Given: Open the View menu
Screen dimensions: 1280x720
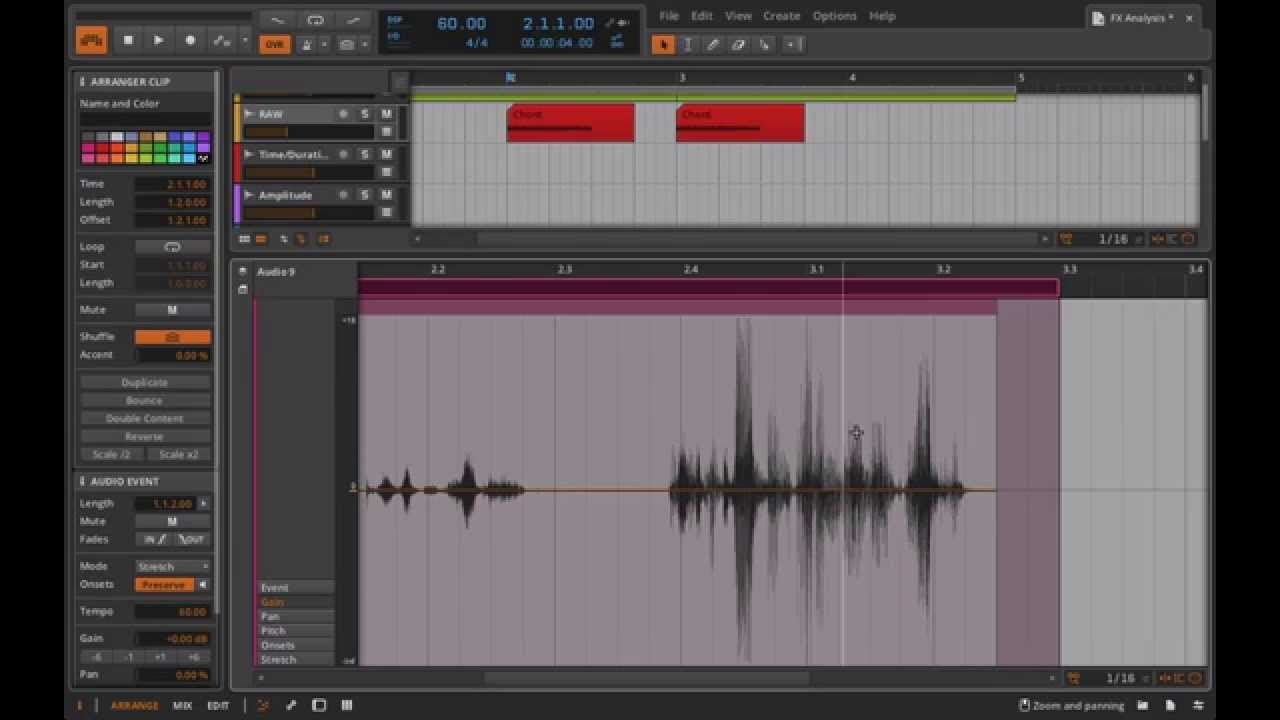Looking at the screenshot, I should point(738,16).
